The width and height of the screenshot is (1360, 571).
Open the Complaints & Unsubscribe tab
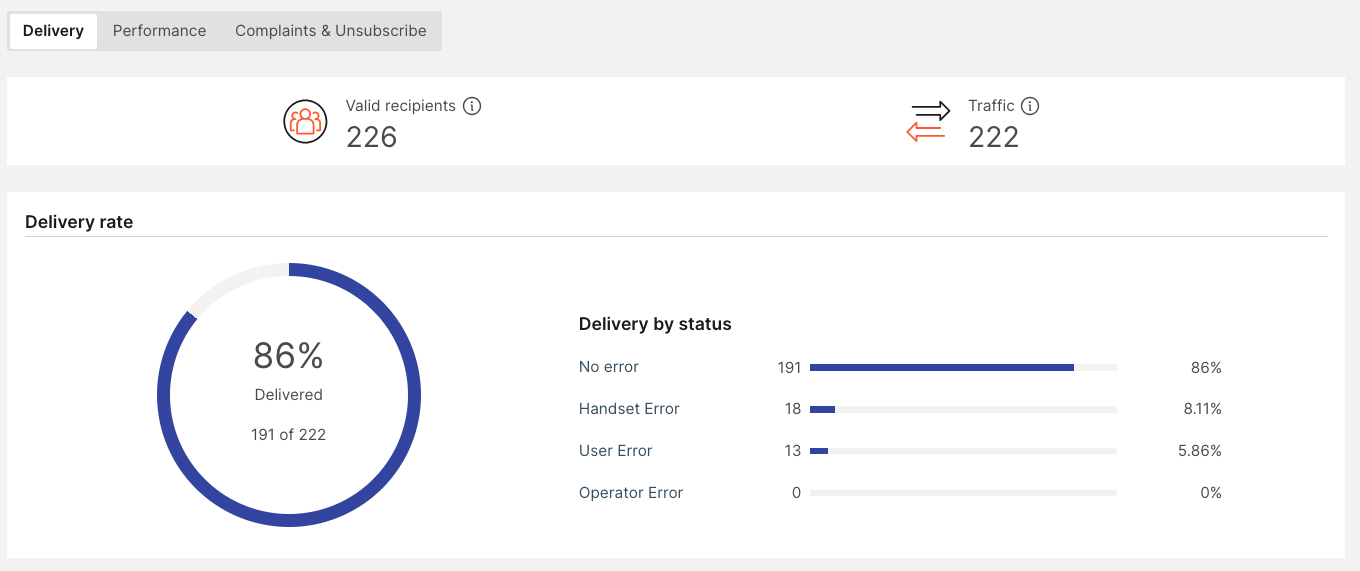tap(330, 31)
